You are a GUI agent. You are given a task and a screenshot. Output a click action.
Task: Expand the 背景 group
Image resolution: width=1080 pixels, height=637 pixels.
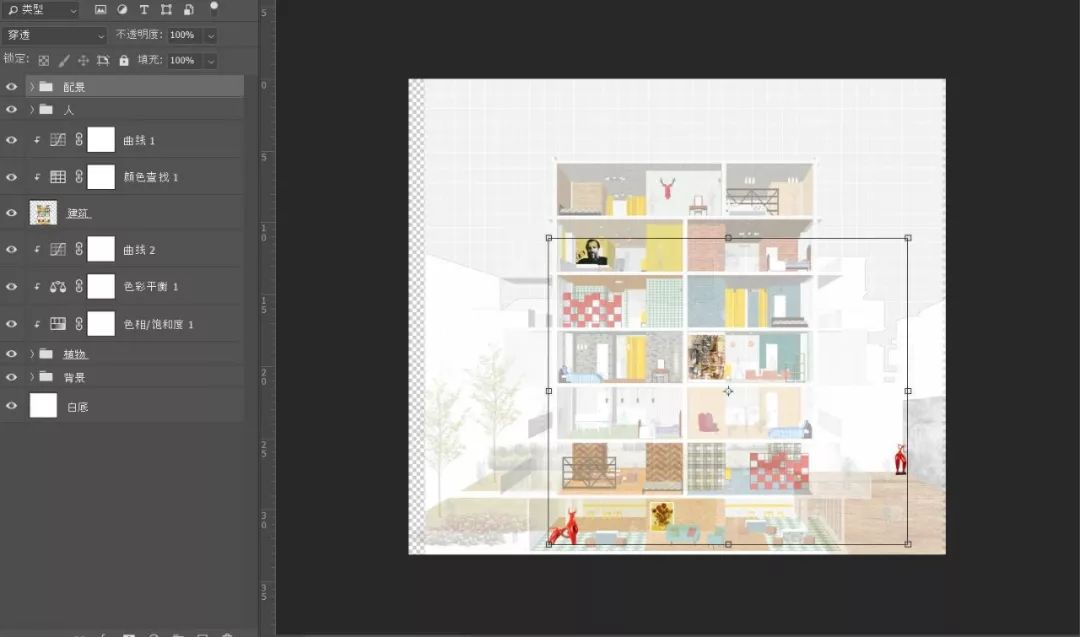click(32, 377)
